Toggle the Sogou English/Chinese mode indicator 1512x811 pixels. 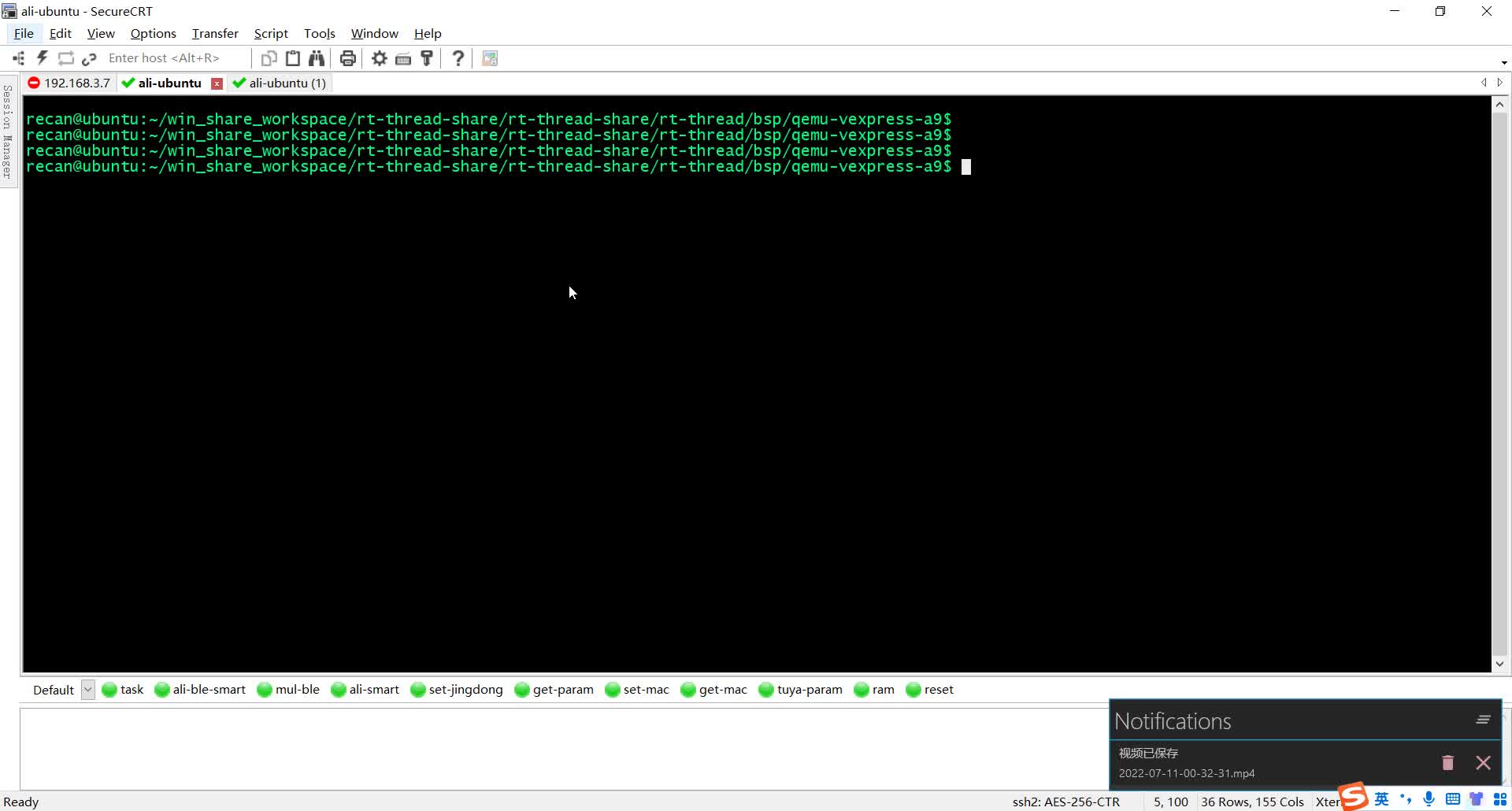(x=1382, y=800)
